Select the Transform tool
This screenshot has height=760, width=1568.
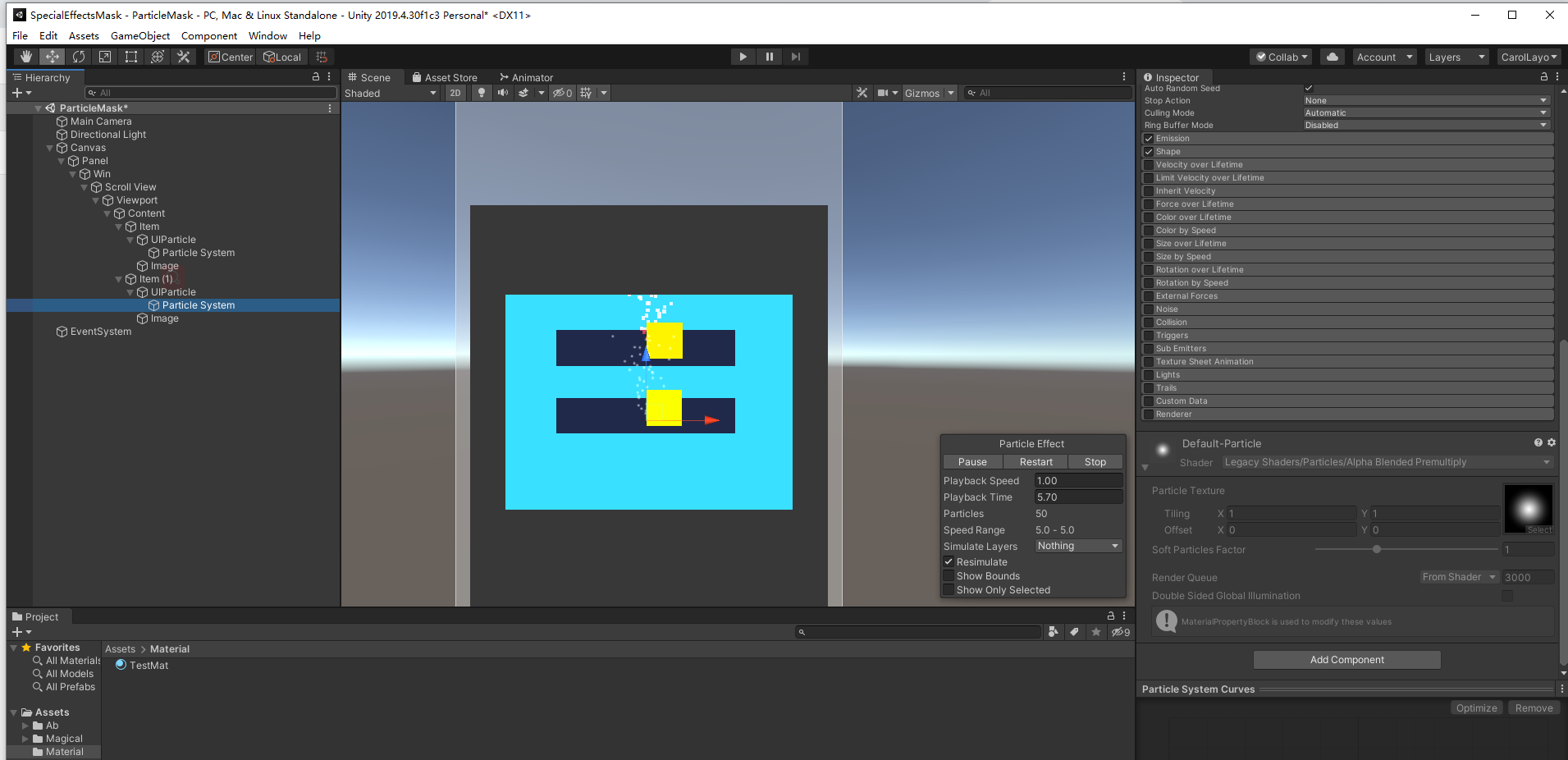coord(158,57)
